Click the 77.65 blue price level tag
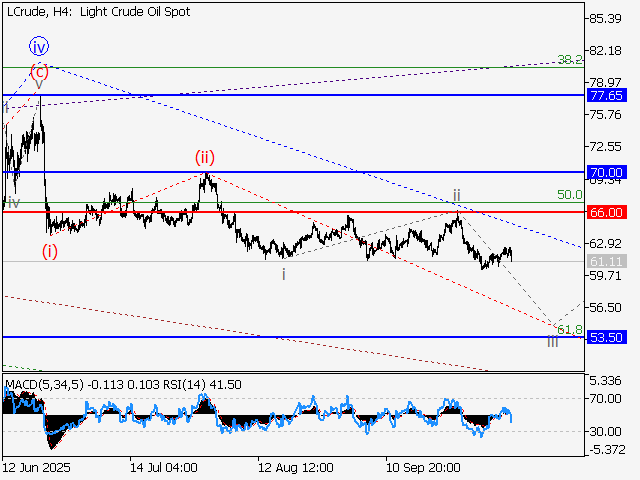 (x=607, y=95)
